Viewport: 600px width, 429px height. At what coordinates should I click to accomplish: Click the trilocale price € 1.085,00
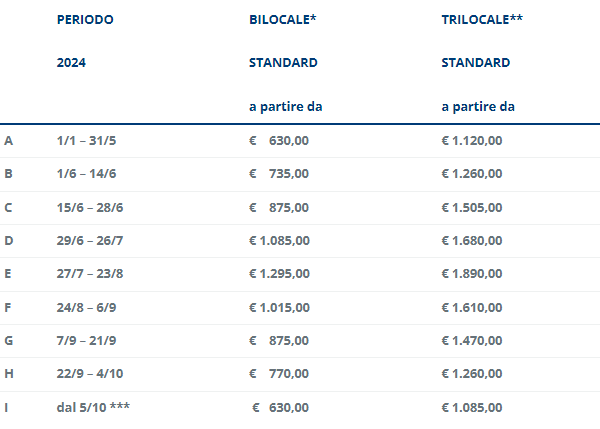pos(471,408)
